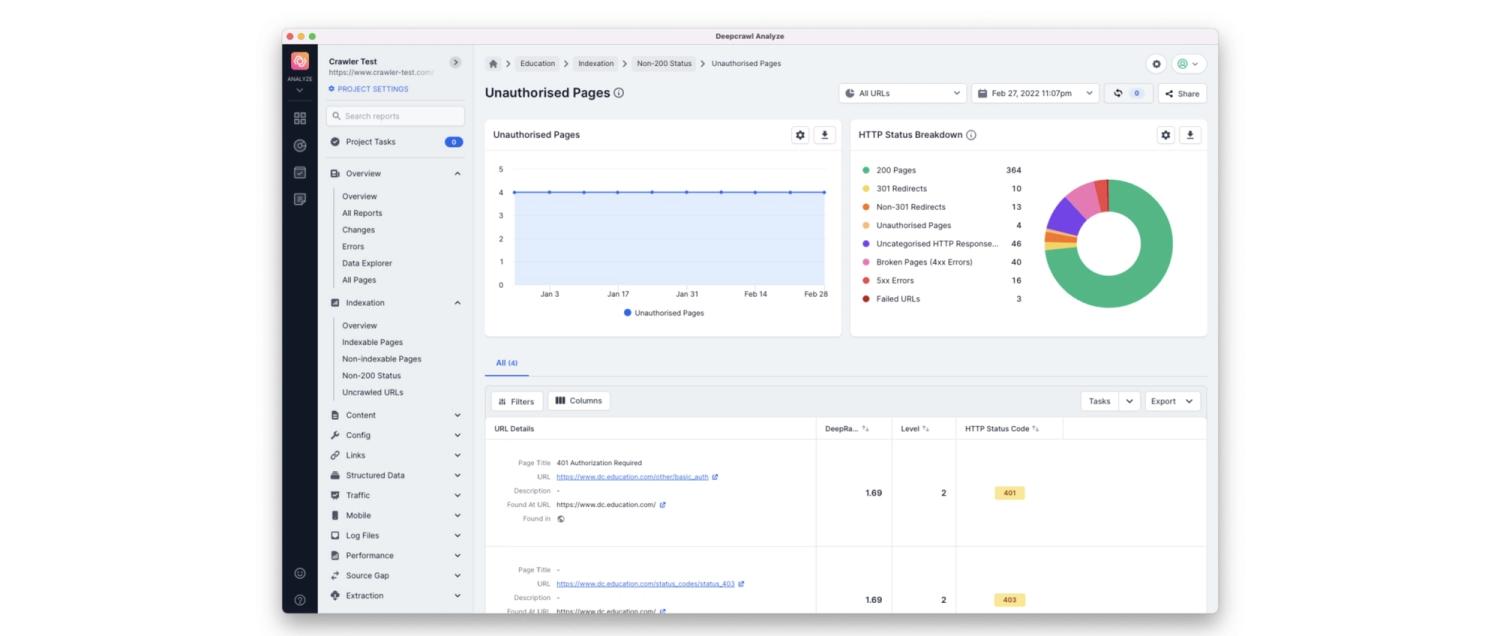Go to Education in the breadcrumb
Viewport: 1500px width, 636px height.
tap(537, 64)
